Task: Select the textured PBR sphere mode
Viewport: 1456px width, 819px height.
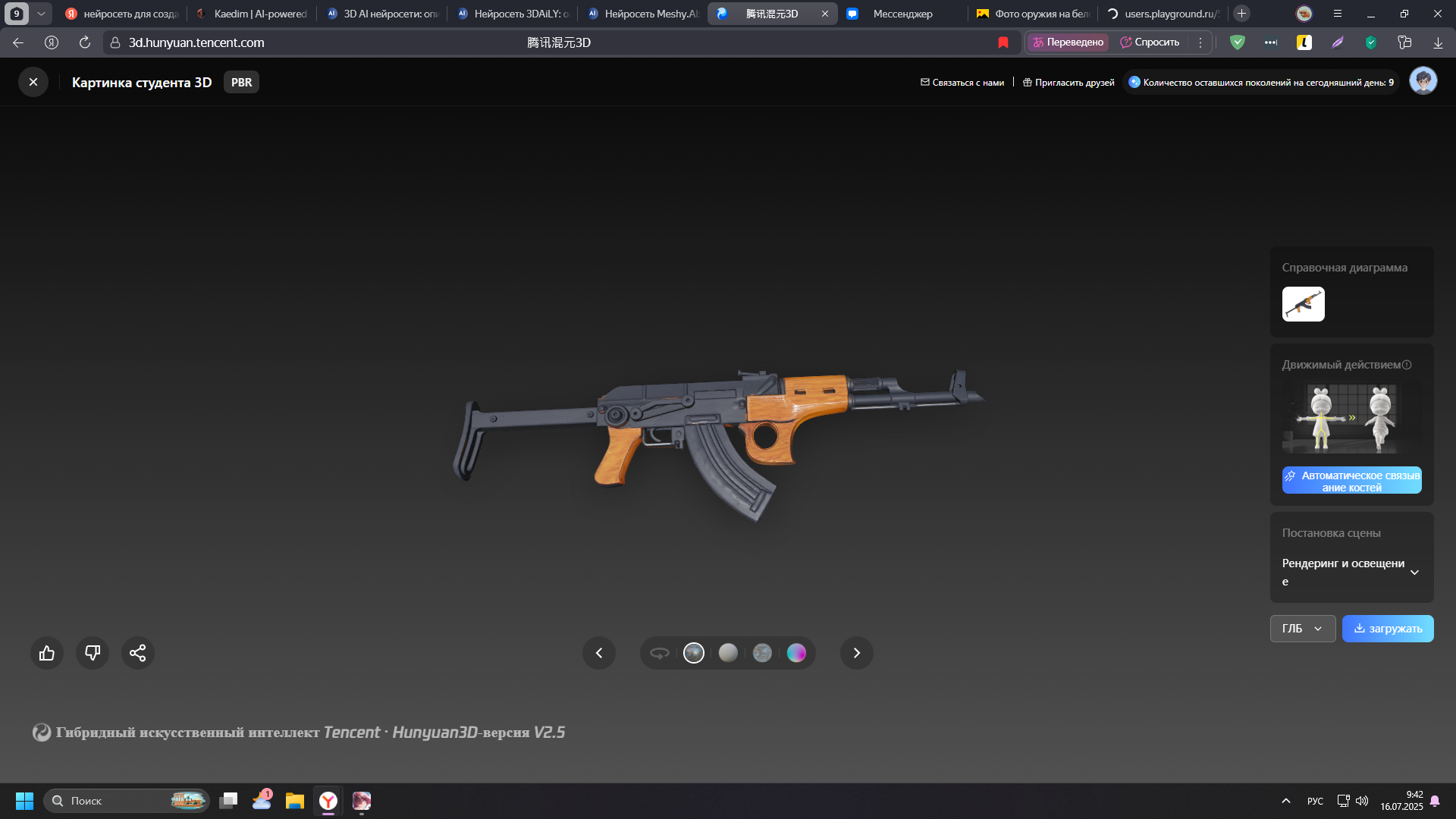Action: click(694, 653)
